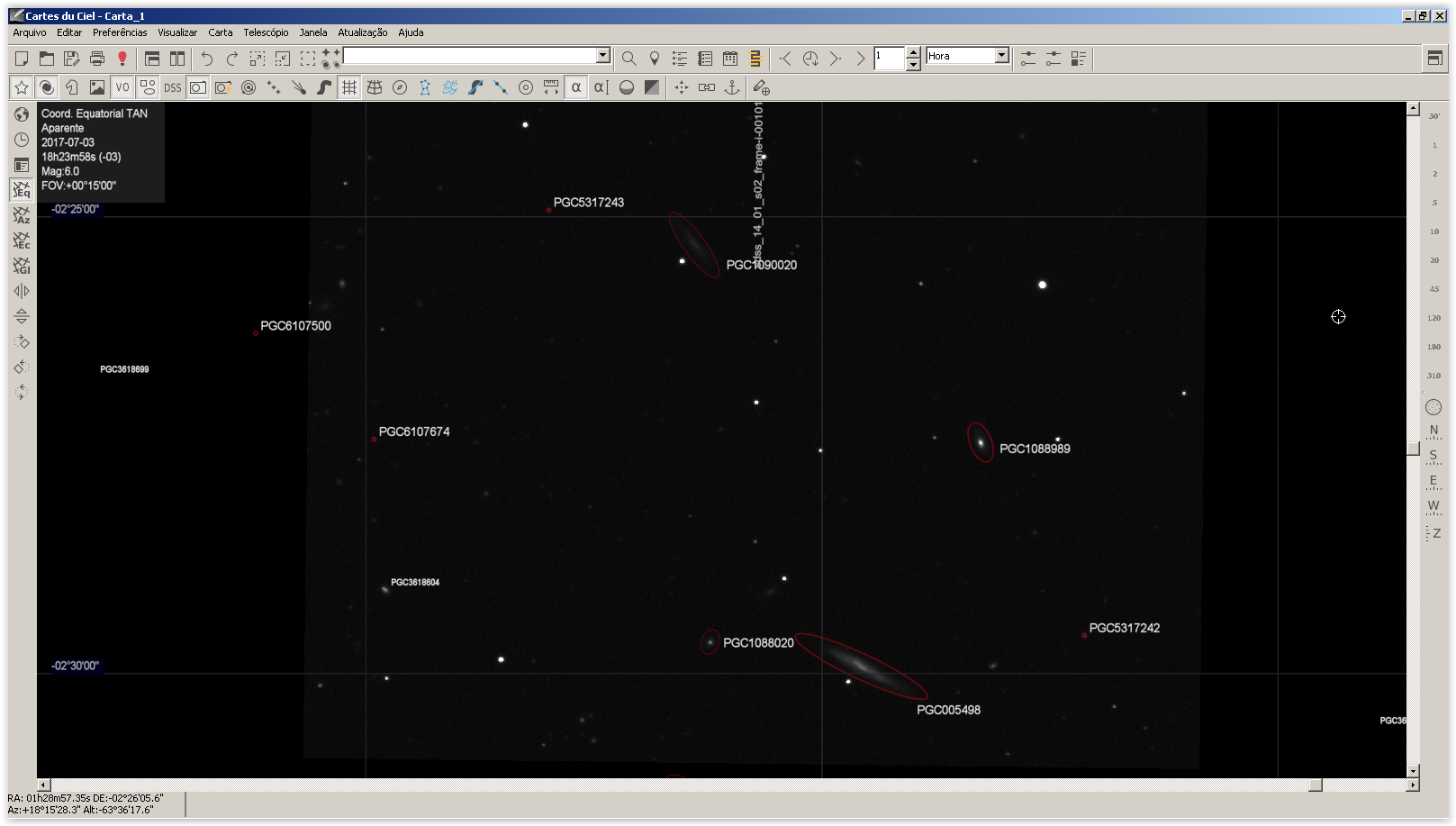
Task: Open a saved chart file
Action: point(47,59)
